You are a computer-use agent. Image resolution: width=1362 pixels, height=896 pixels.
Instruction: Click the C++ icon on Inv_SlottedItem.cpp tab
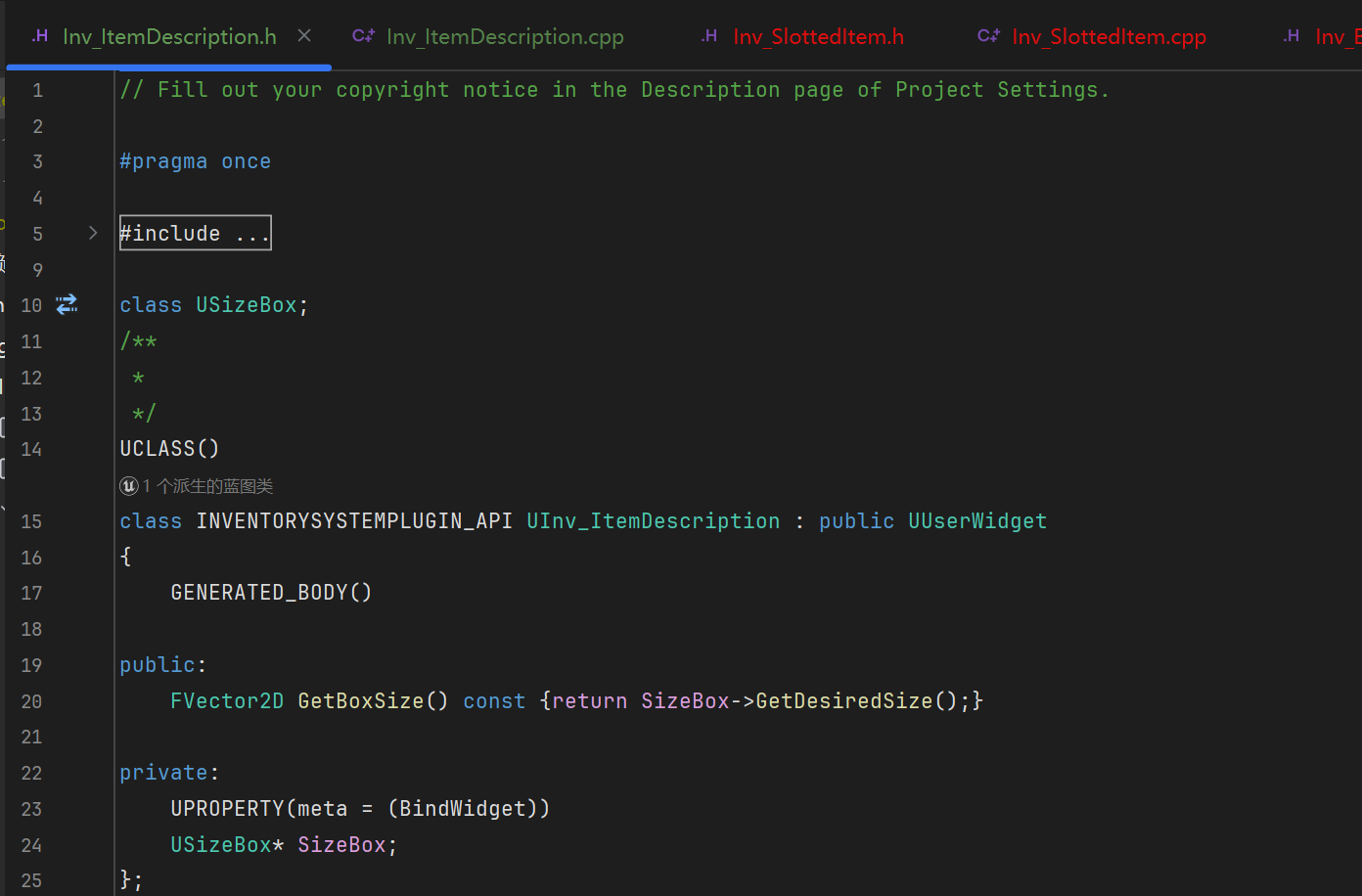pyautogui.click(x=988, y=36)
